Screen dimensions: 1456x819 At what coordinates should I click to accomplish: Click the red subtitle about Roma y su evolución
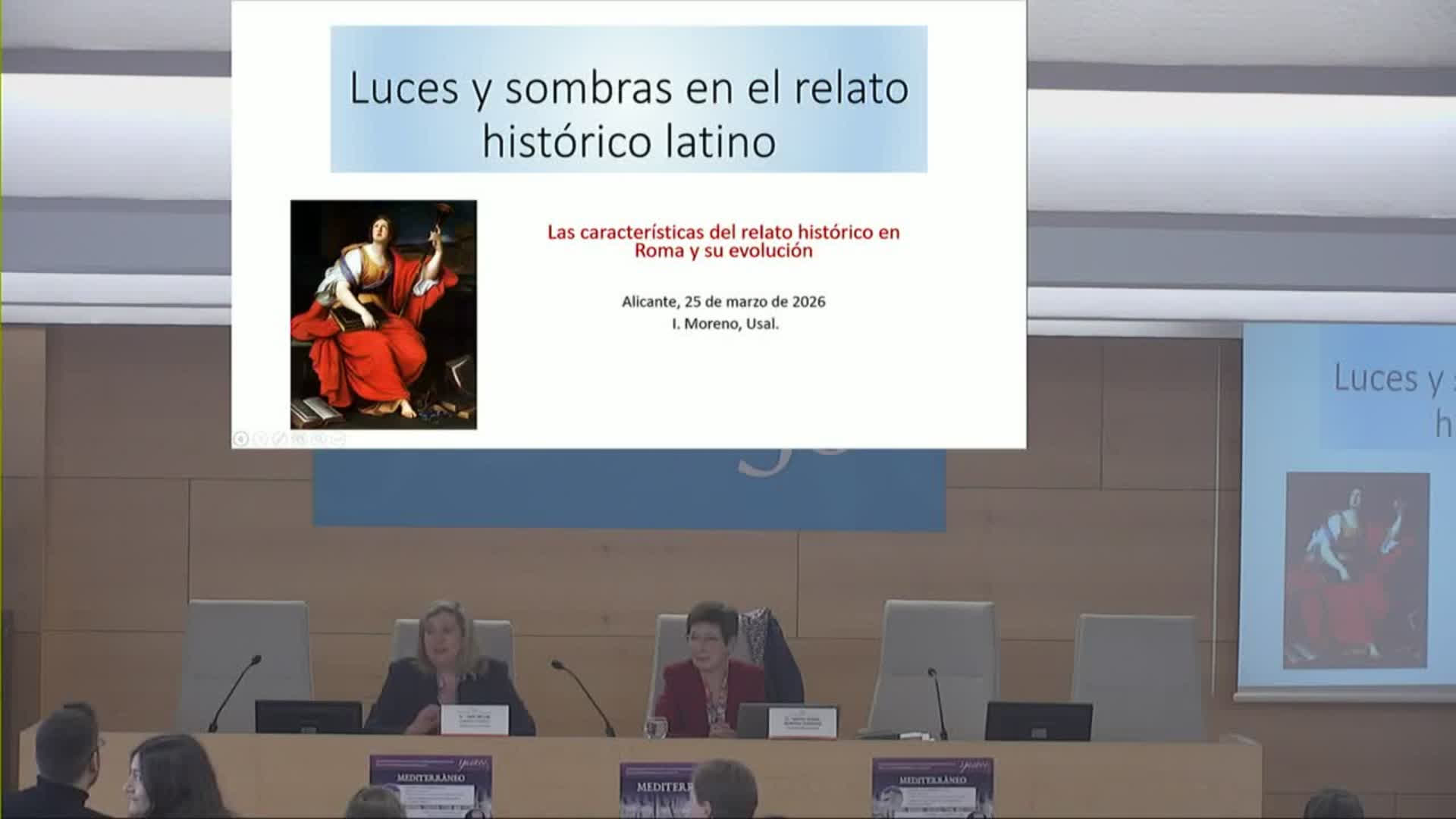723,241
